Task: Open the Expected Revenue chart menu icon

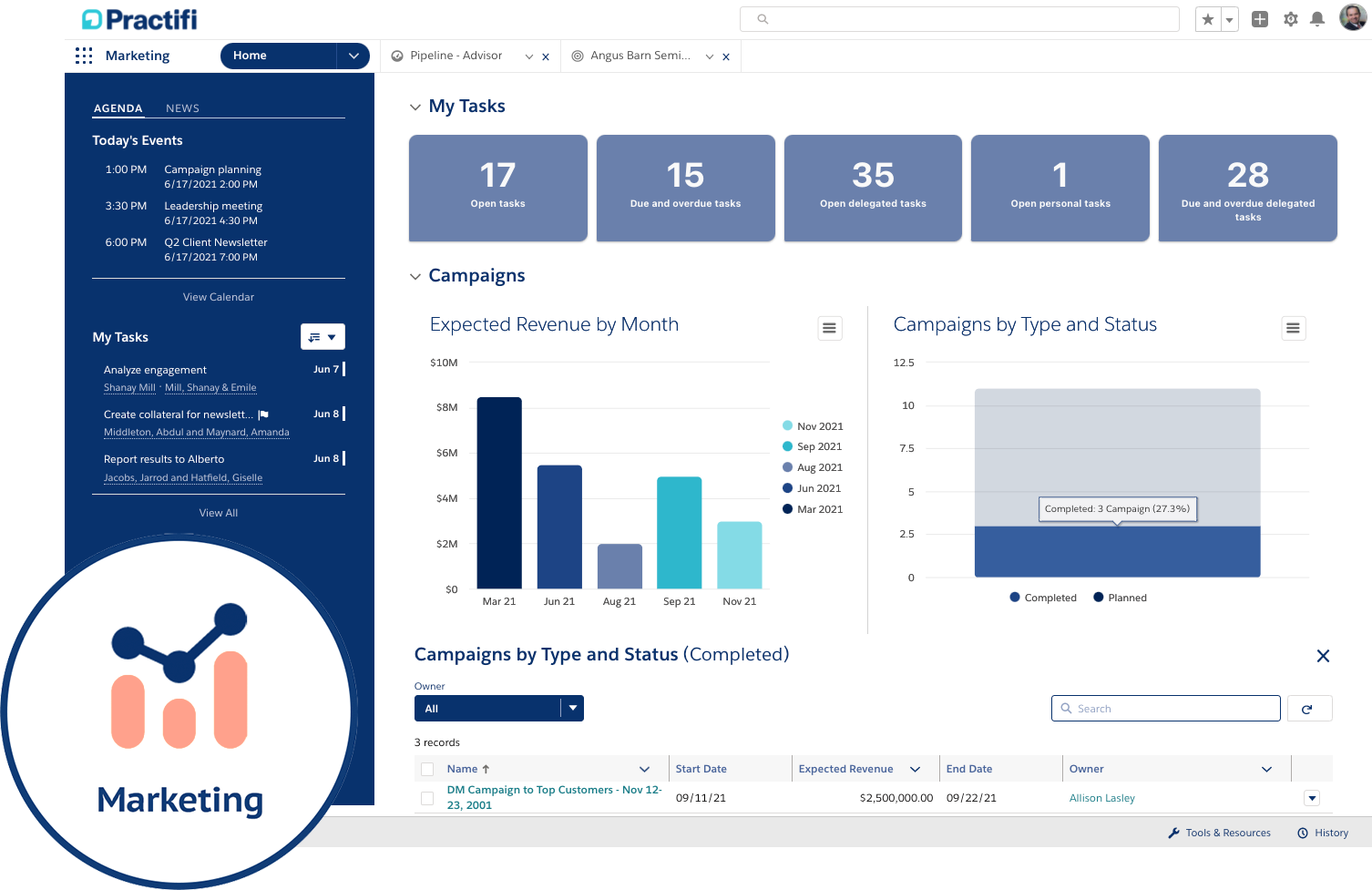Action: point(829,328)
